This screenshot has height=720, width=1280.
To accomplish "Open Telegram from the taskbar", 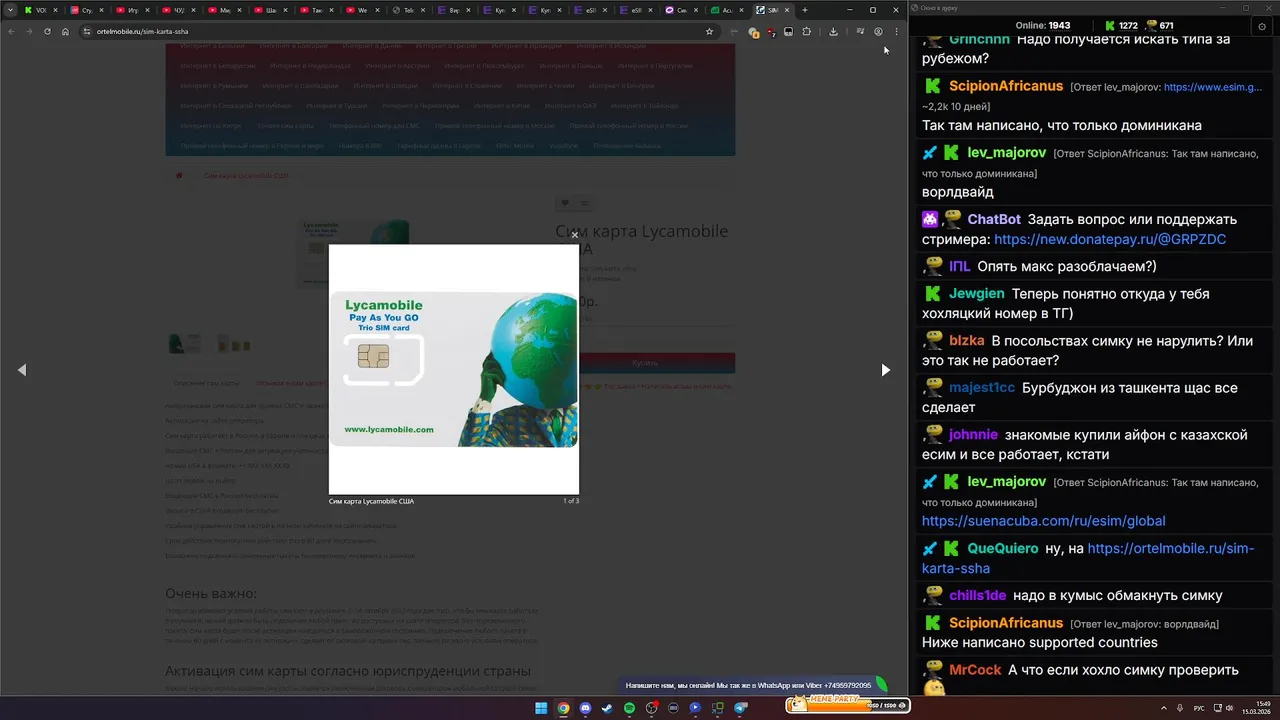I will click(741, 708).
